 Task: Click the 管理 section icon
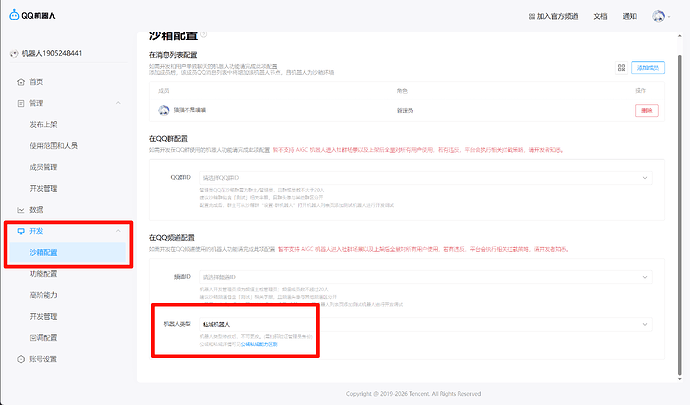21,103
